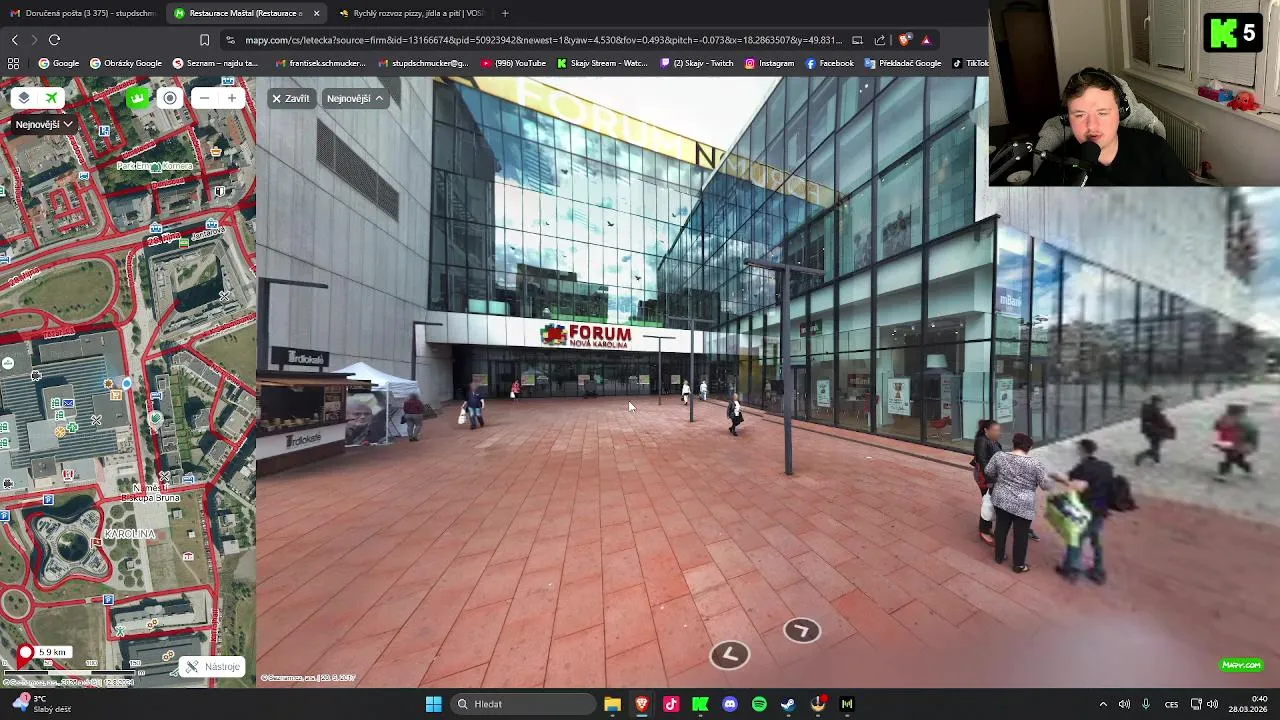Open Steam from the taskbar
Screen dimensions: 1280x720
(x=788, y=704)
